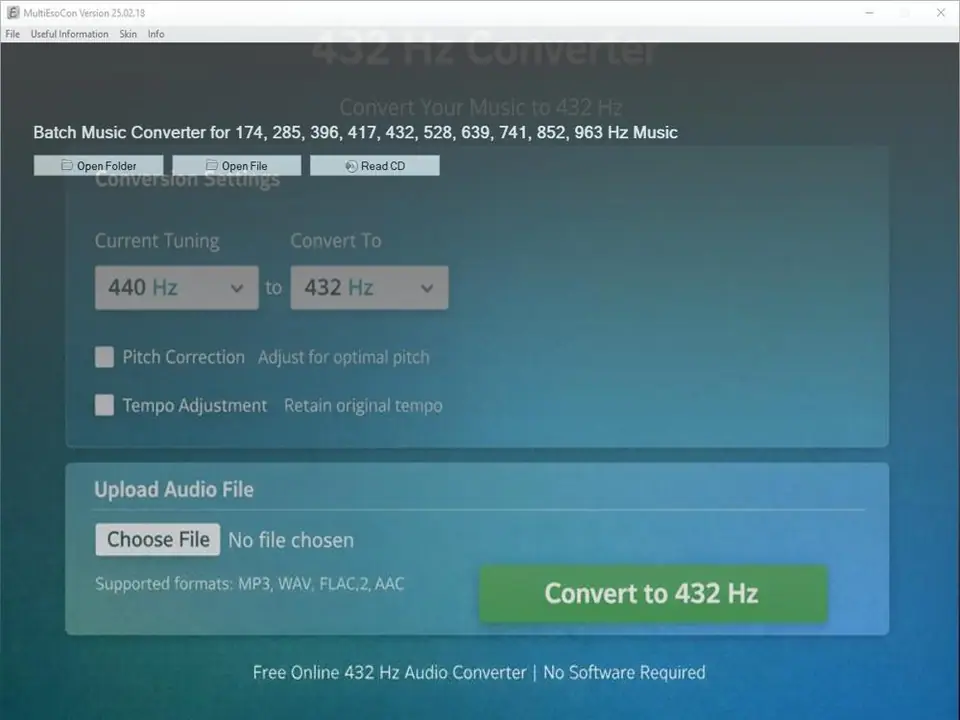This screenshot has width=960, height=720.
Task: Open the File menu
Action: coord(12,33)
